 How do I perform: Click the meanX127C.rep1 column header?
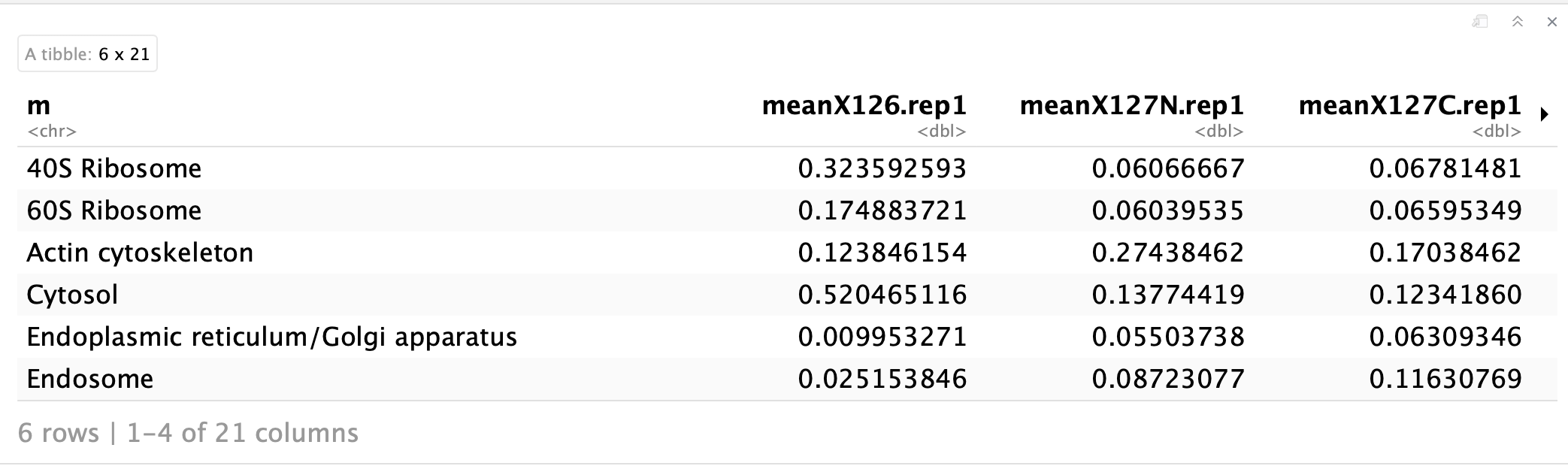pos(1409,106)
